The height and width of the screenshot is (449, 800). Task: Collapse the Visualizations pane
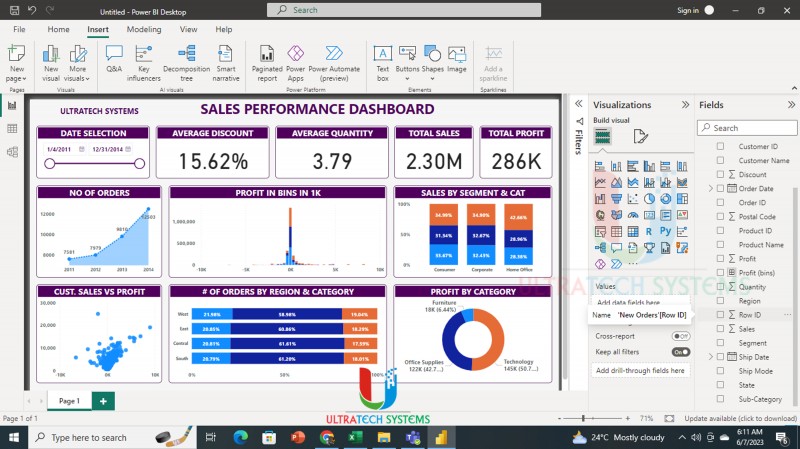coord(685,105)
